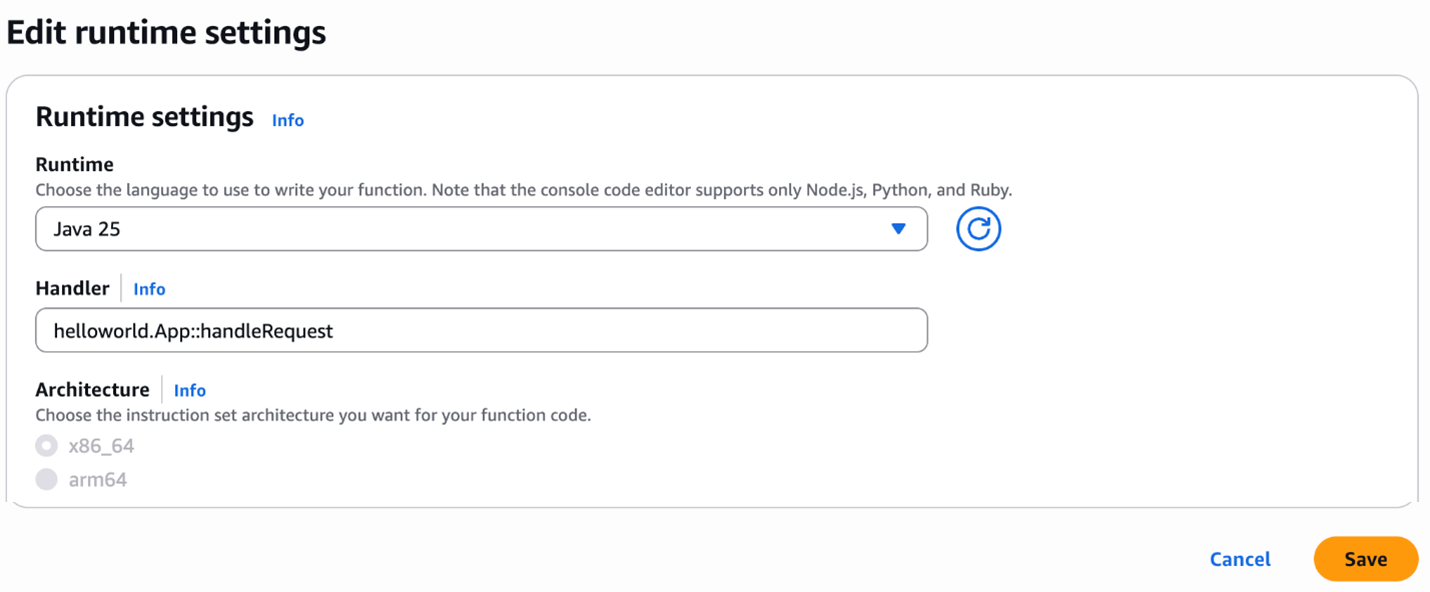Open Info link beside Runtime settings heading
Image resolution: width=1430 pixels, height=592 pixels.
tap(288, 120)
